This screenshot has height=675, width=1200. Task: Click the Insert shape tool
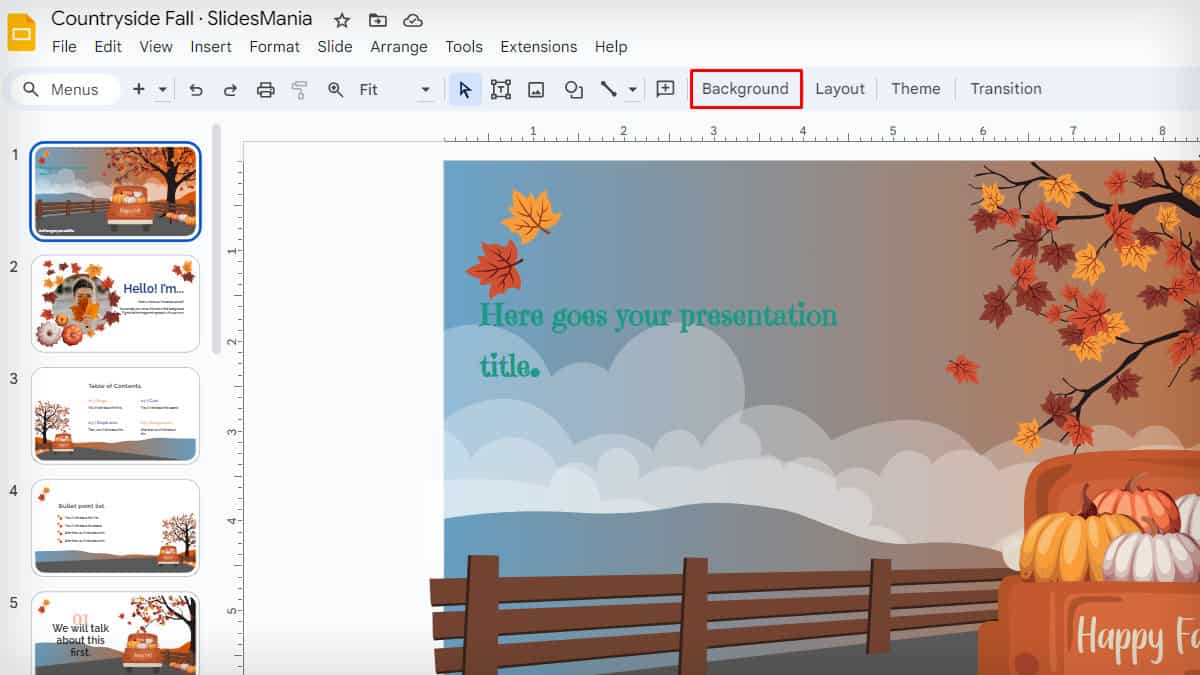pos(573,89)
